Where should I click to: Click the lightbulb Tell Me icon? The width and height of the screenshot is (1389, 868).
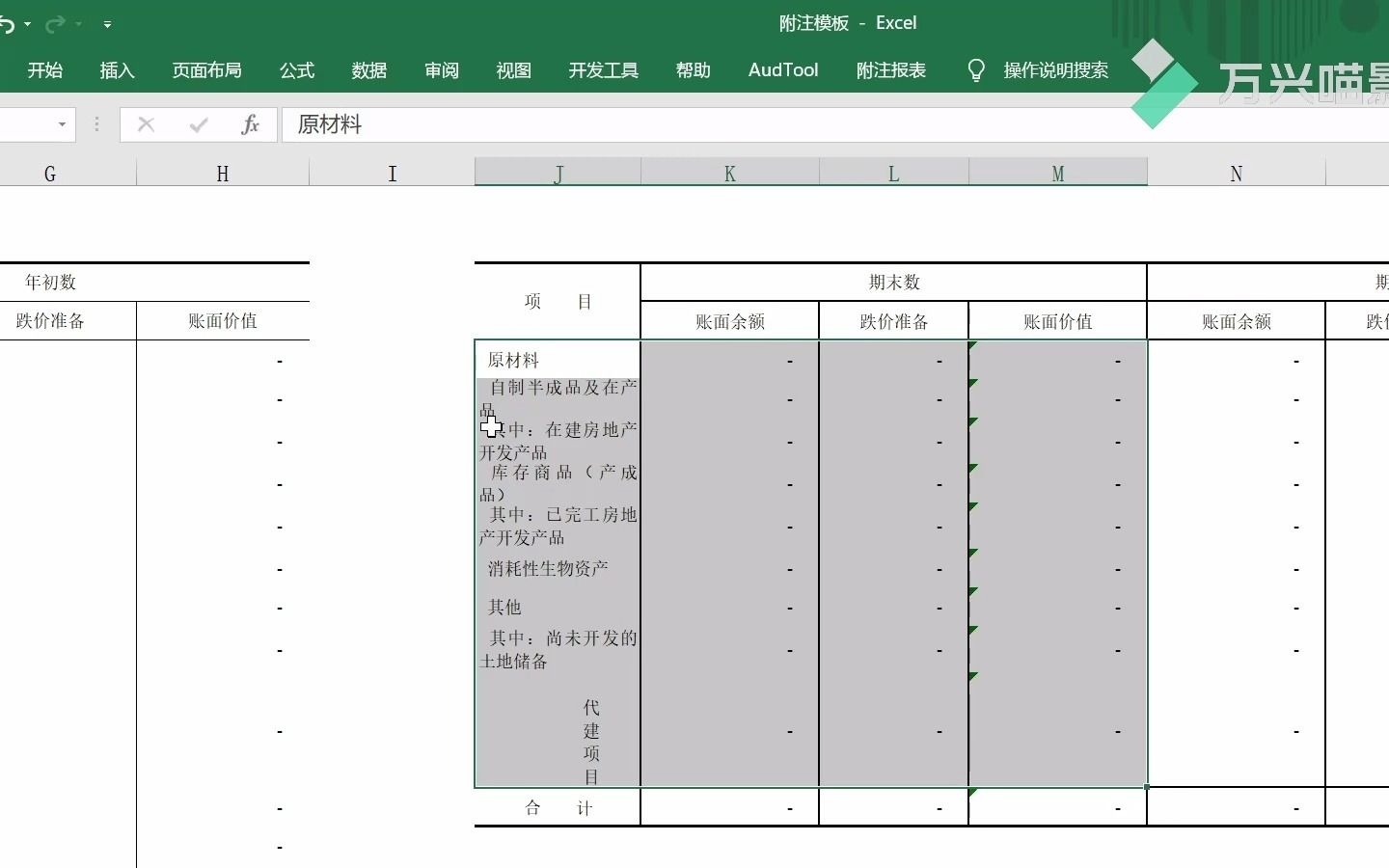point(976,70)
